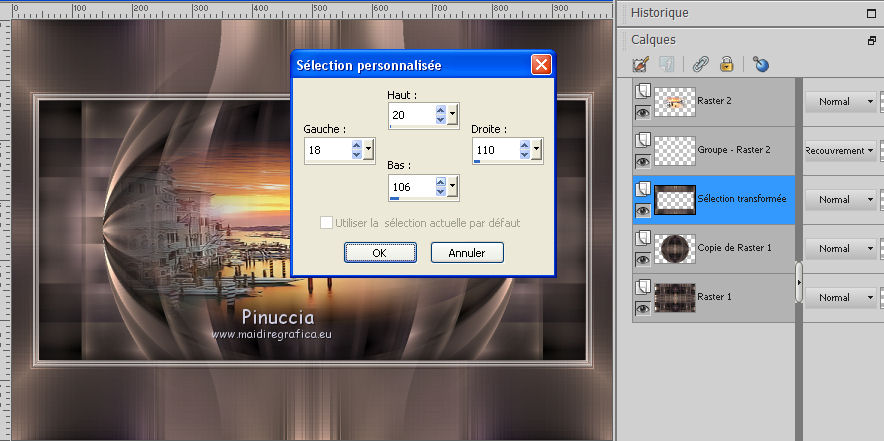Increase the Gauche value with spinner
Image resolution: width=884 pixels, height=441 pixels.
(356, 145)
